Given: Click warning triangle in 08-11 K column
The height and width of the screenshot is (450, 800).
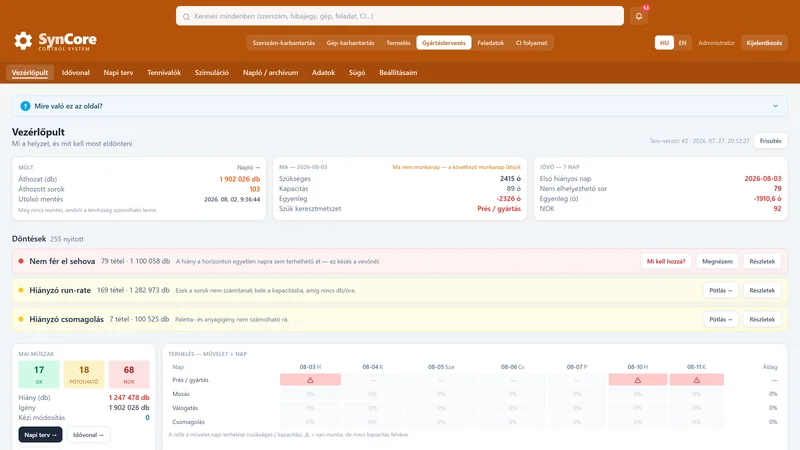Looking at the screenshot, I should (x=696, y=380).
